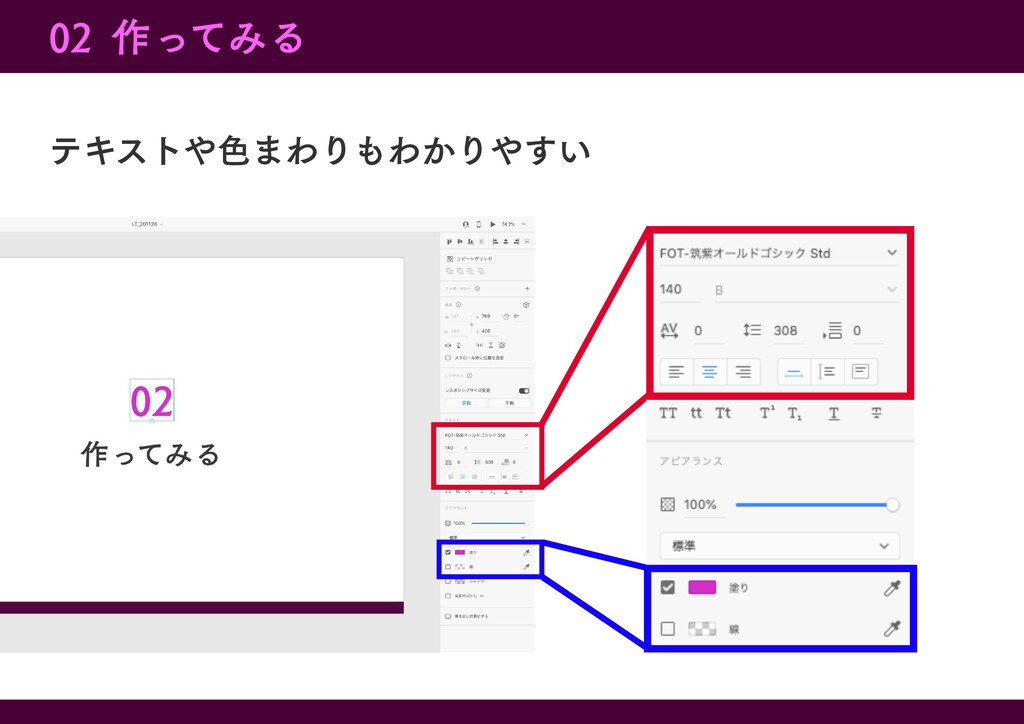Edit the enlarged character spacing field
The image size is (1024, 724).
708,330
